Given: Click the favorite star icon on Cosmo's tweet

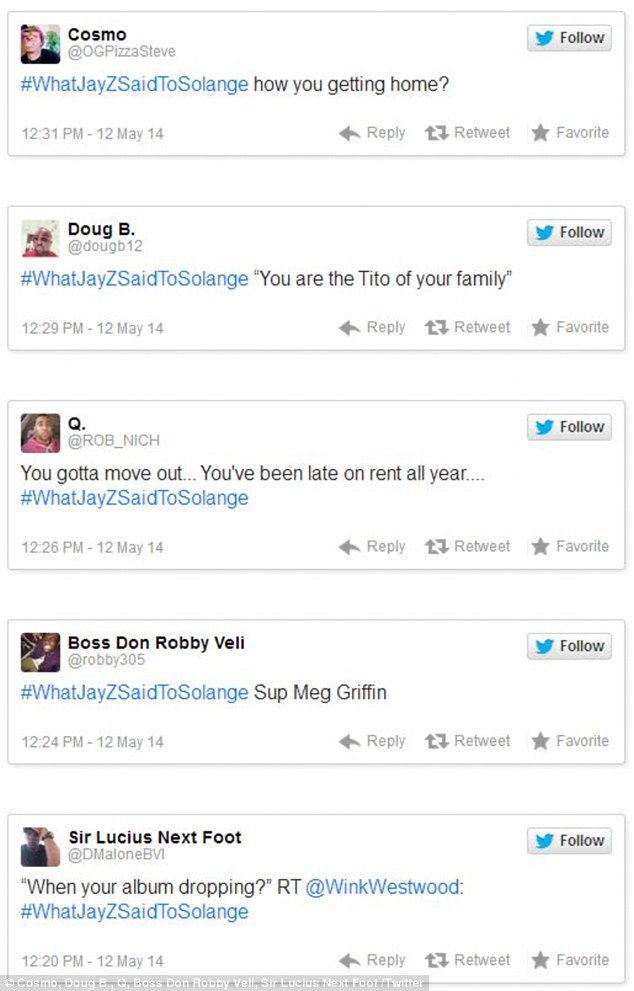Looking at the screenshot, I should 540,133.
